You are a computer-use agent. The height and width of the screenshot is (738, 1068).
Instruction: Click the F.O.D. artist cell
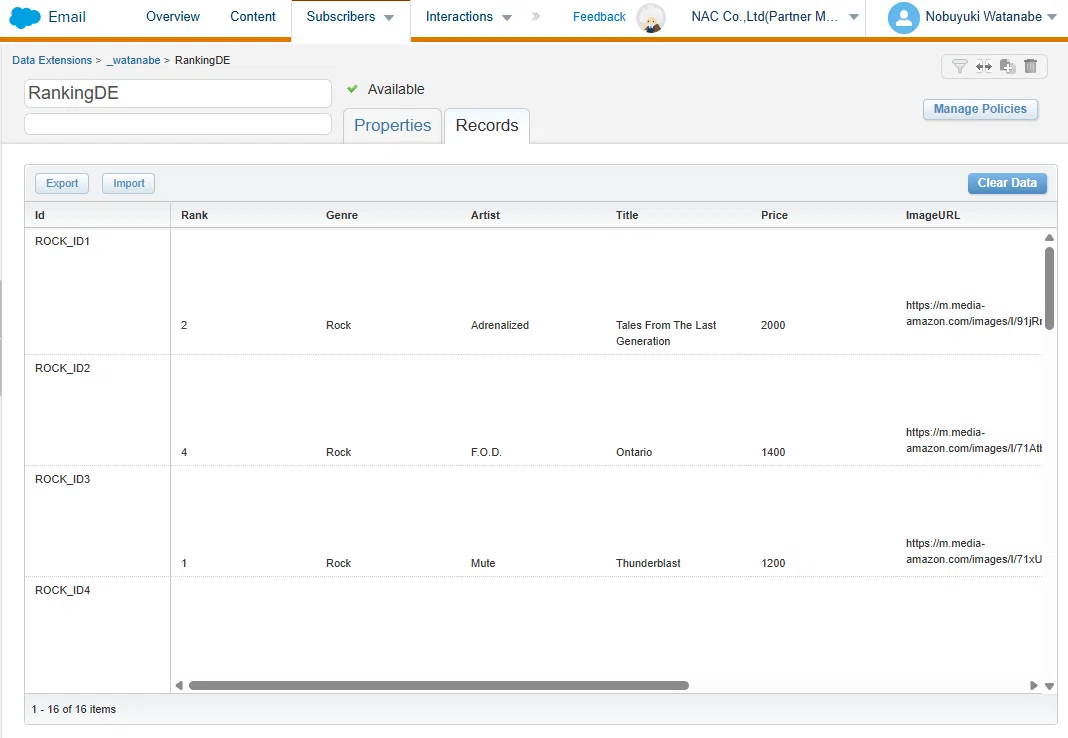coord(486,452)
